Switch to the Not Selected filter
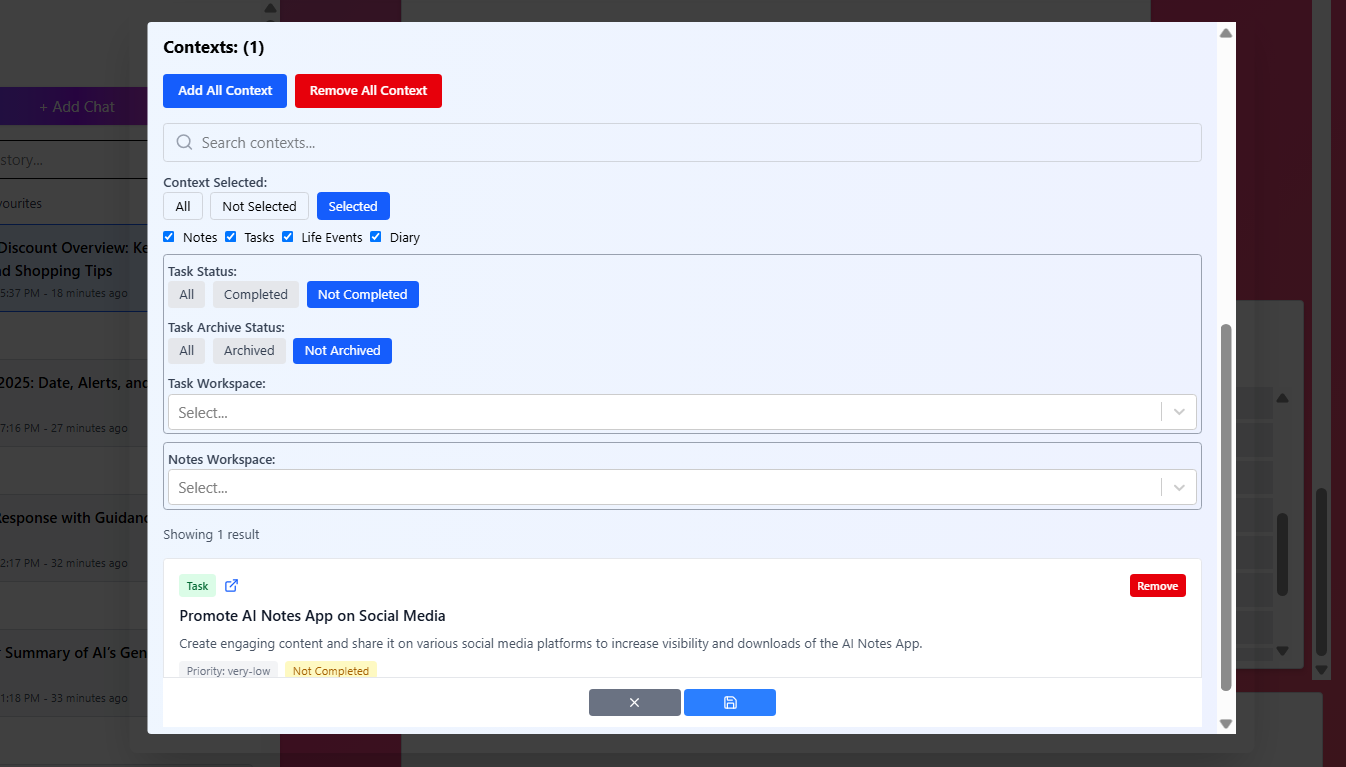The width and height of the screenshot is (1346, 767). click(258, 206)
